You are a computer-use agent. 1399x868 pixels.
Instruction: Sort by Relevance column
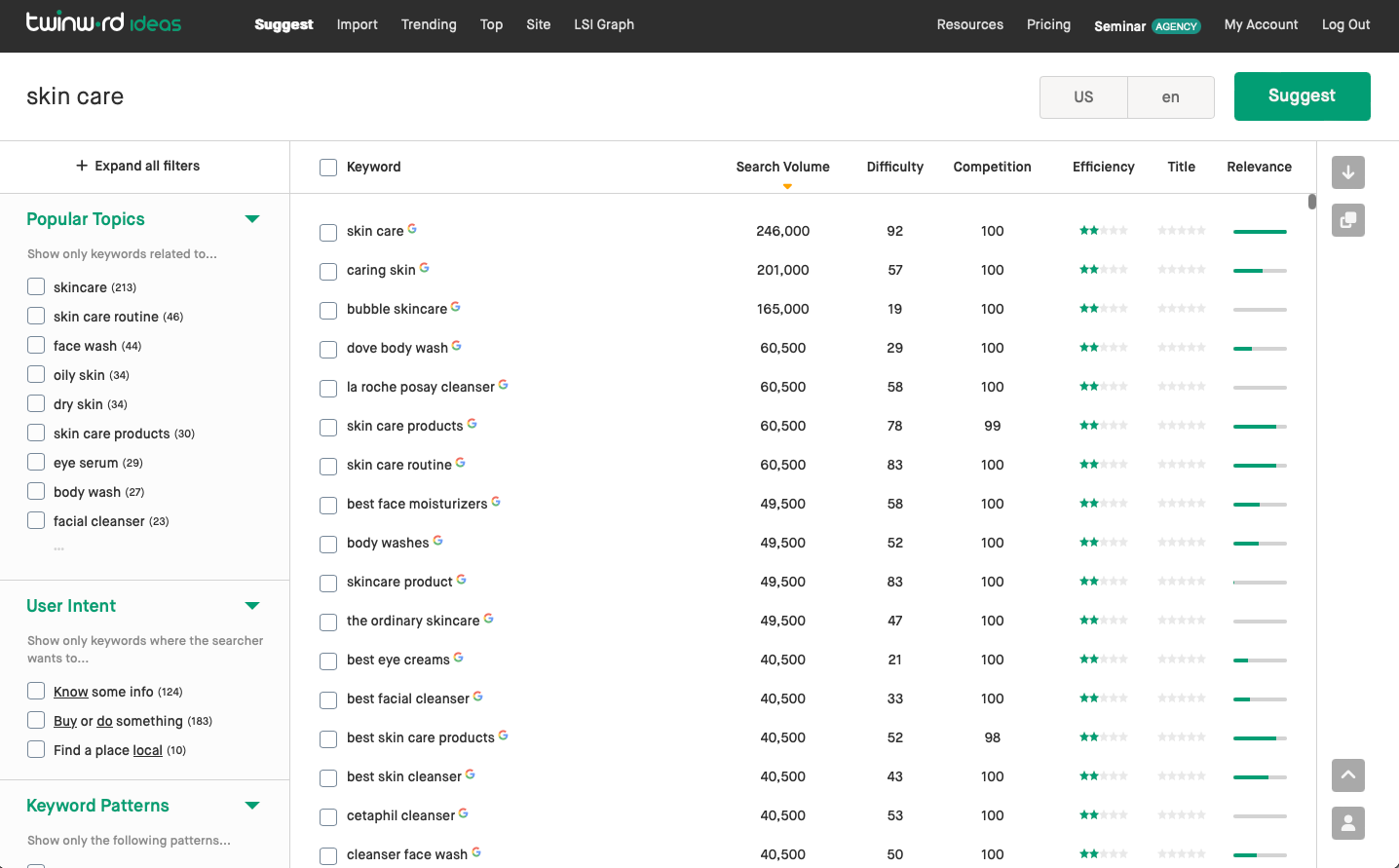[1259, 167]
